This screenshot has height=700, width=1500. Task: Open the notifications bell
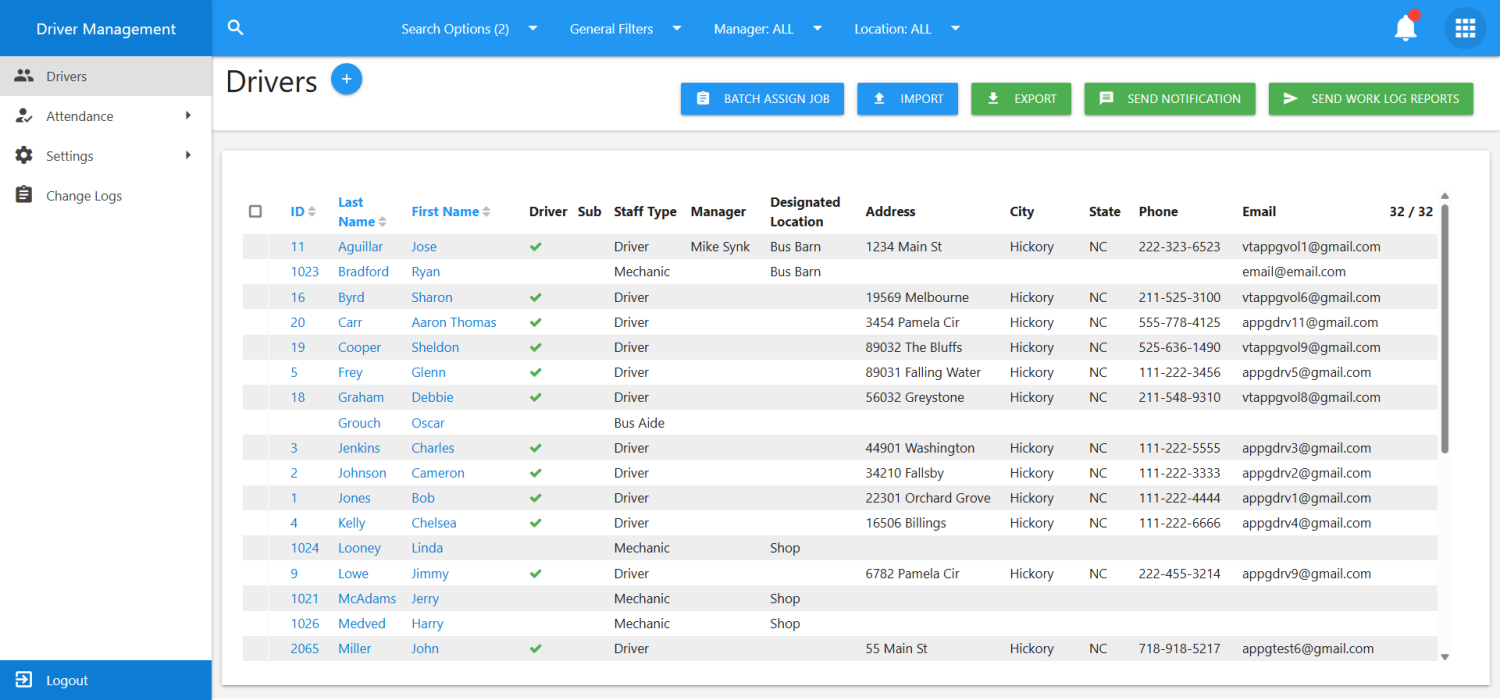(x=1405, y=29)
